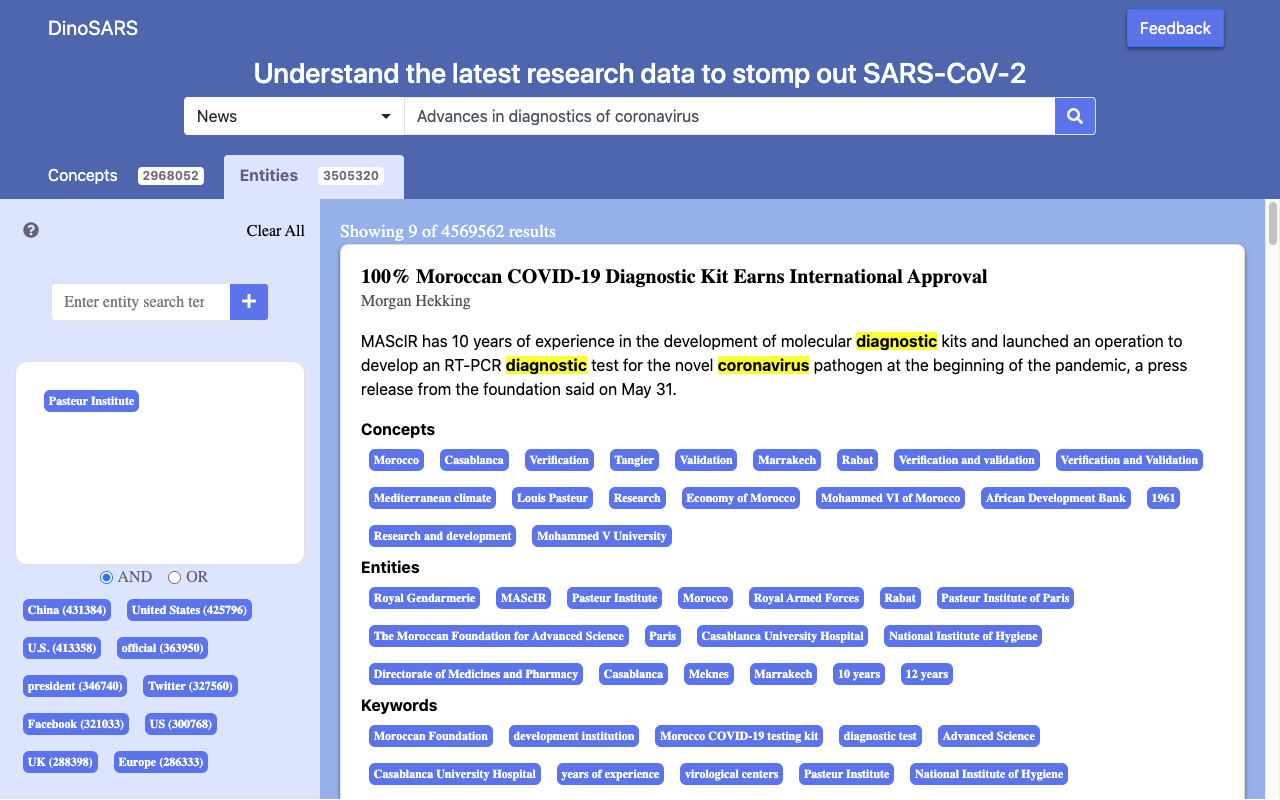The image size is (1280, 800).
Task: Click the Economy of Morocco concept tag
Action: pos(740,498)
